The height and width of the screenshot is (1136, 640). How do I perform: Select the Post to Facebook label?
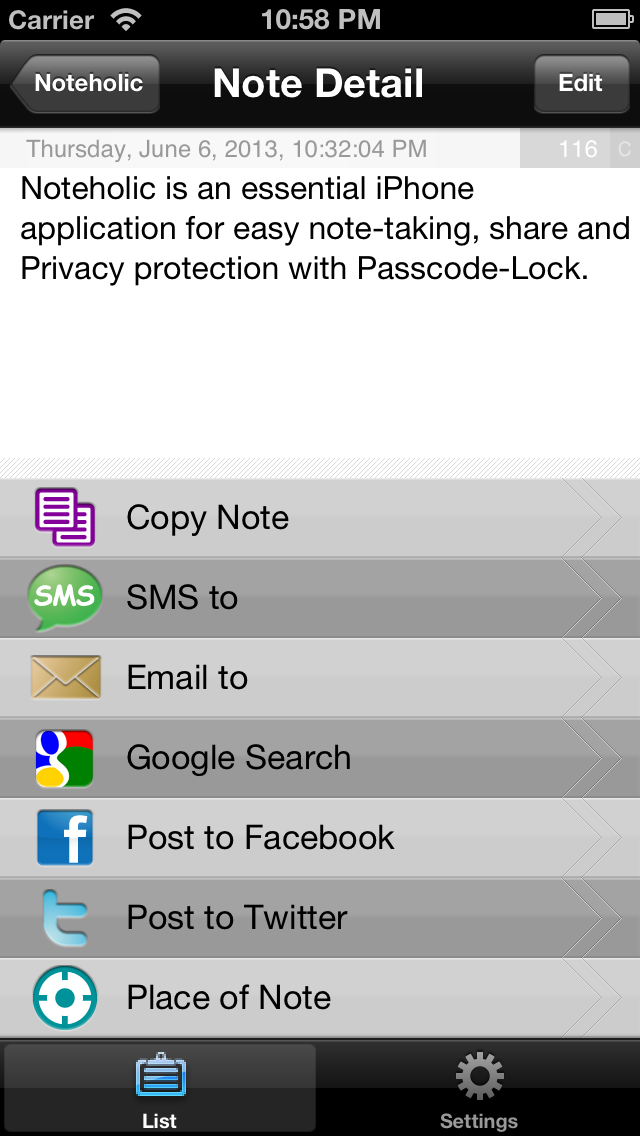coord(260,838)
